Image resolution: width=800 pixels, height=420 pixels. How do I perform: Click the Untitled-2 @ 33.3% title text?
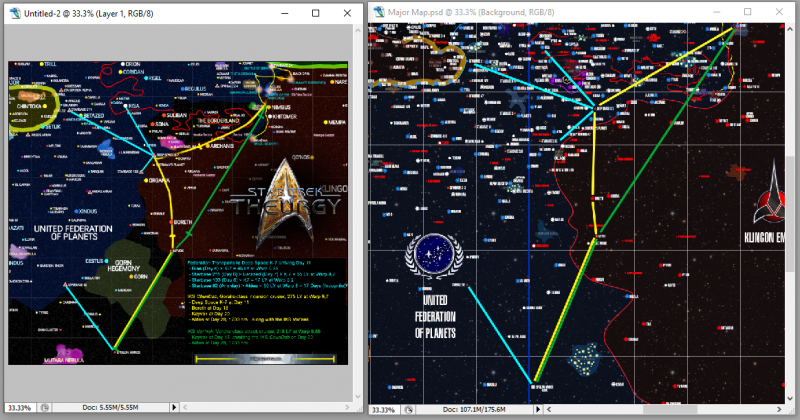pyautogui.click(x=89, y=14)
